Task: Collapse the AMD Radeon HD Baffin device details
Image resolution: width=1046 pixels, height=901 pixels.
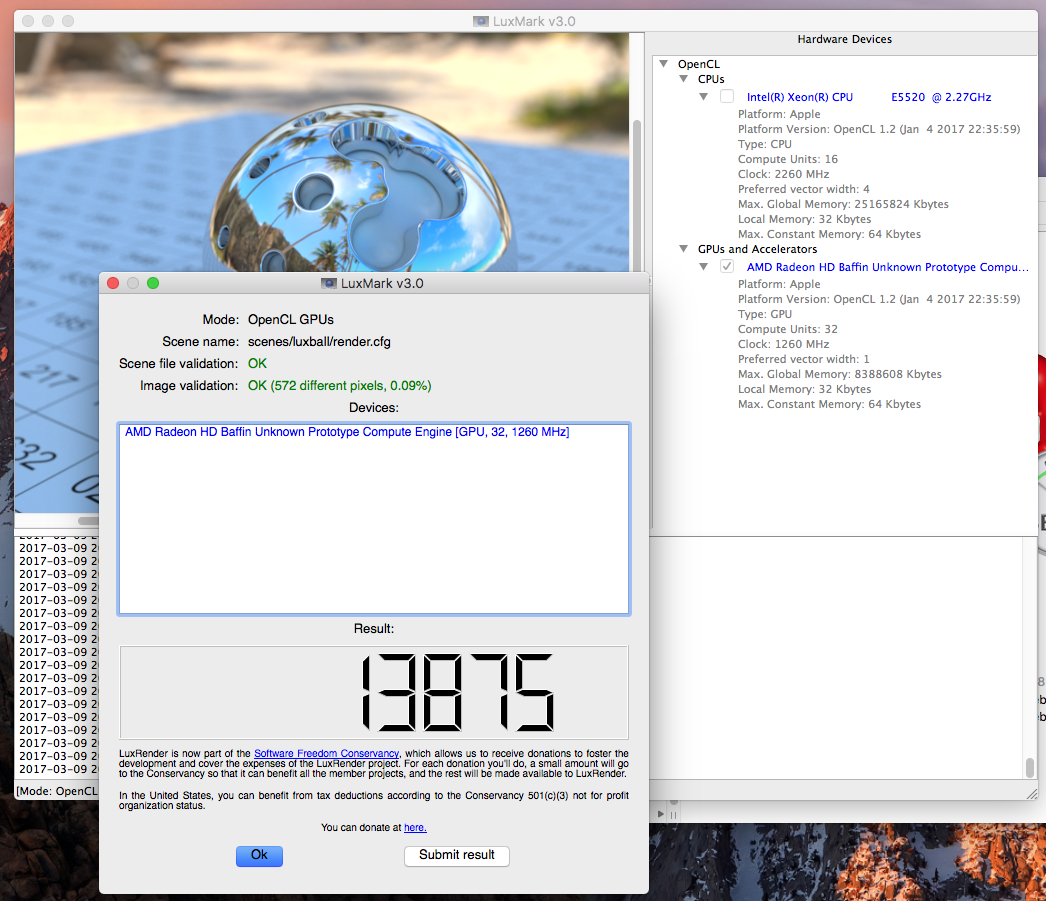Action: click(704, 267)
